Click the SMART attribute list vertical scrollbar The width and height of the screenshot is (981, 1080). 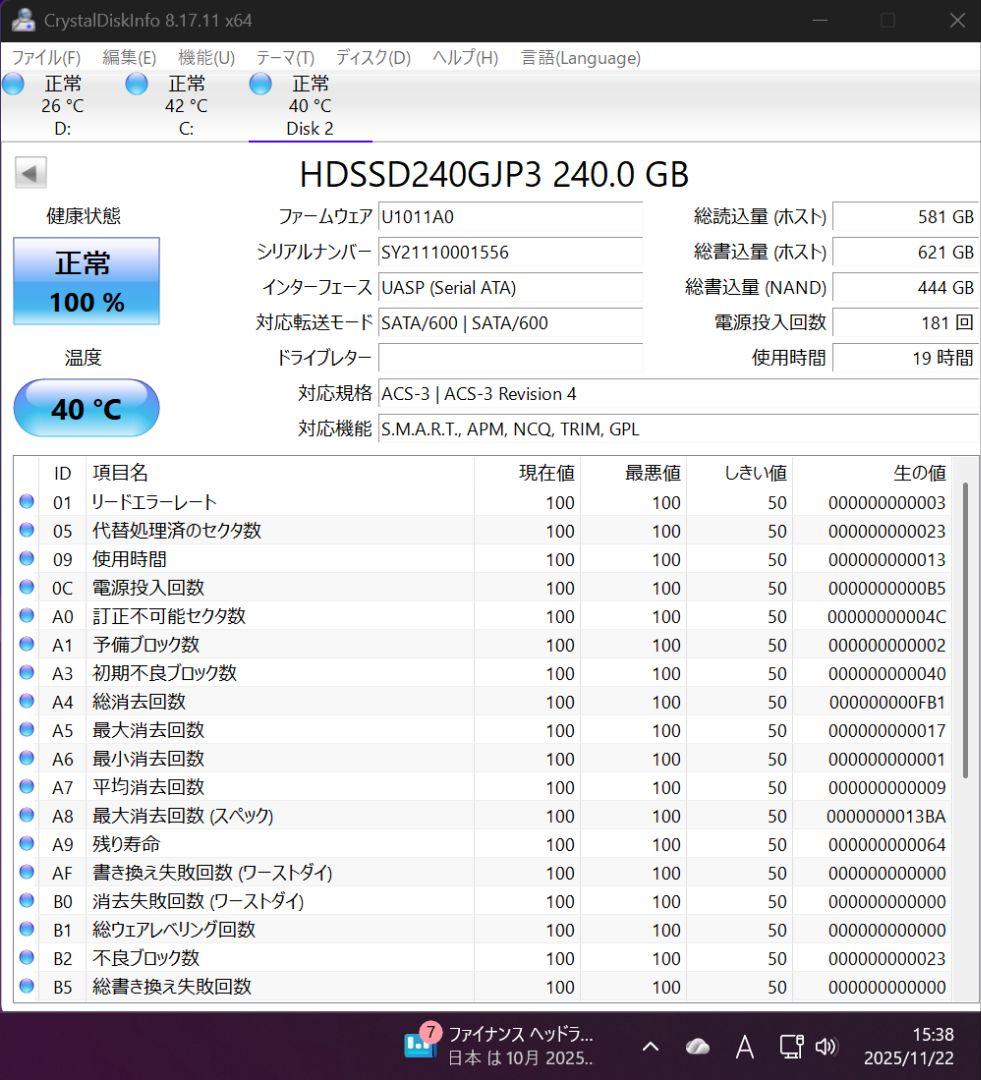(x=965, y=630)
